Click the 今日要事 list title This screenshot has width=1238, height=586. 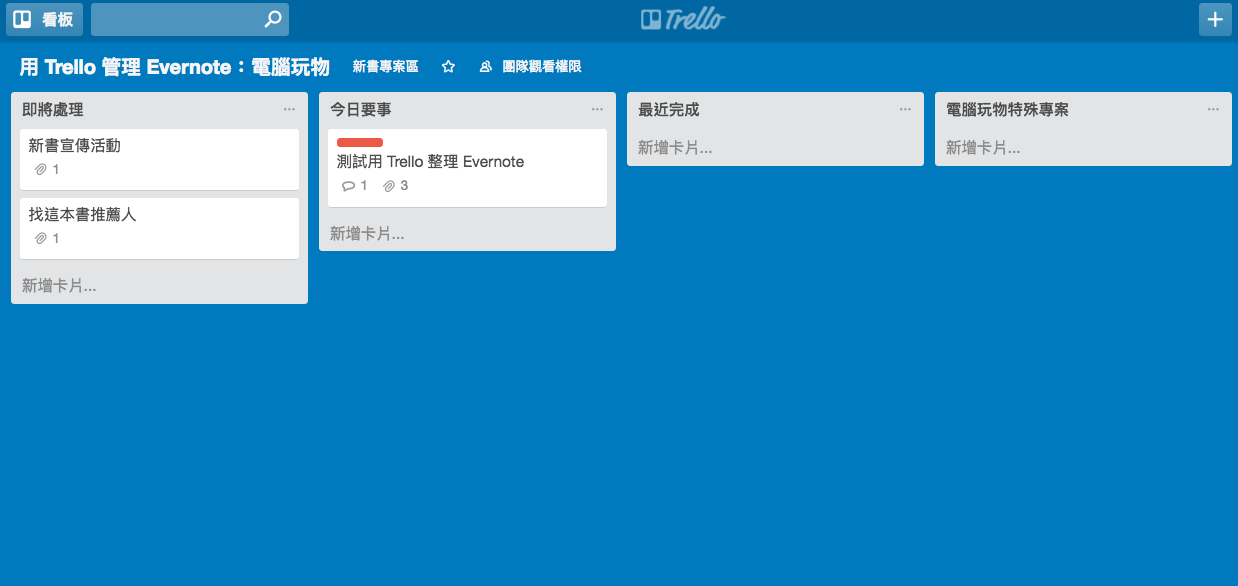click(361, 110)
